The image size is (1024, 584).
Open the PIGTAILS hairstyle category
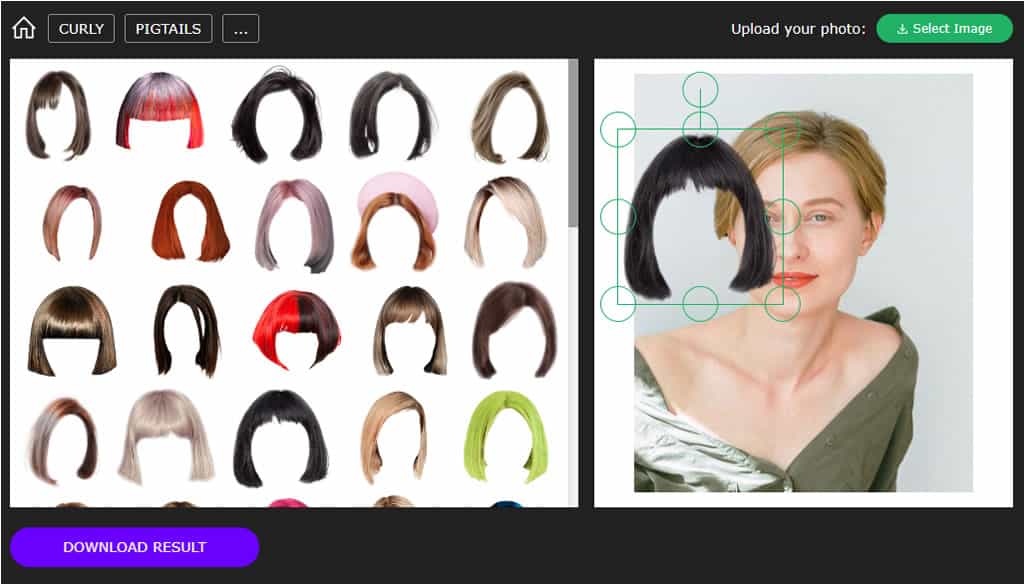point(169,29)
